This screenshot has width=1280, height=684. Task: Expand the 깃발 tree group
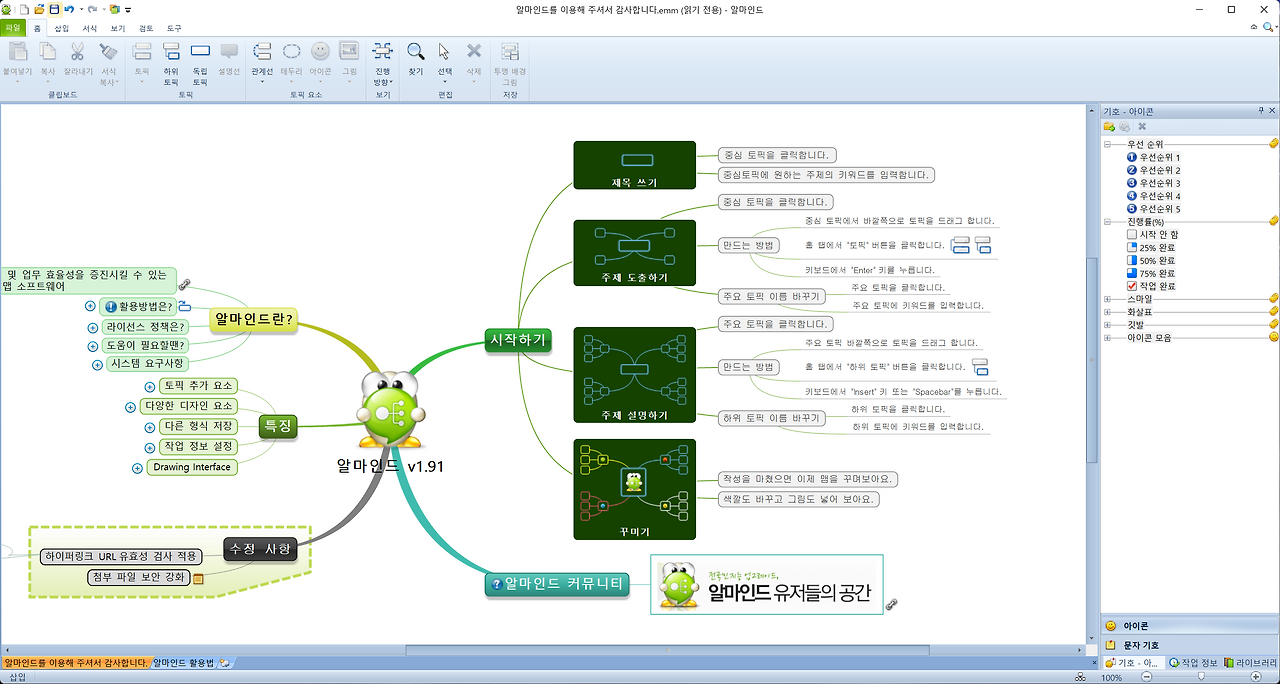pos(1108,325)
